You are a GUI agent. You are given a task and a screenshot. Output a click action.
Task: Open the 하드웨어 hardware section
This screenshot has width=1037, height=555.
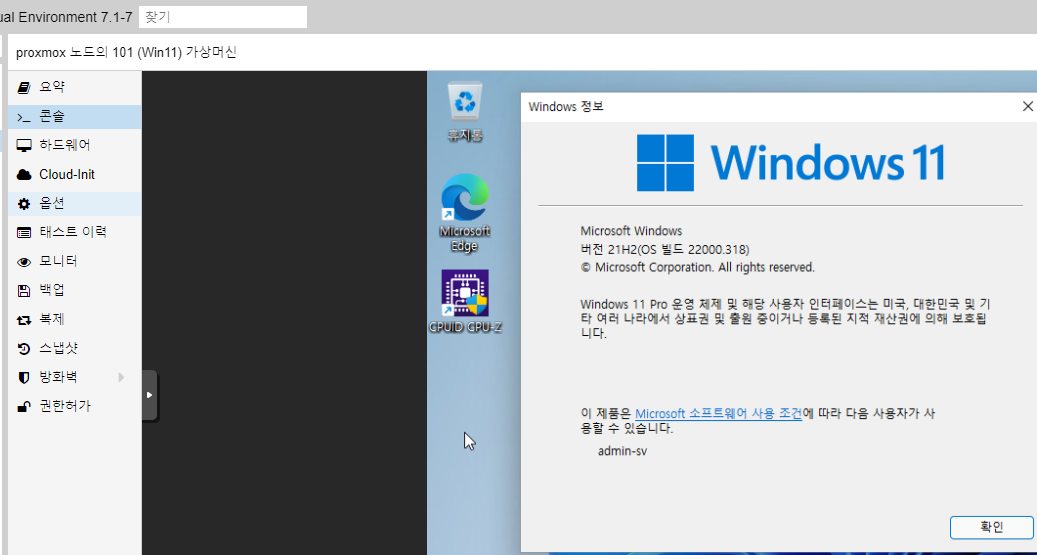(x=75, y=145)
